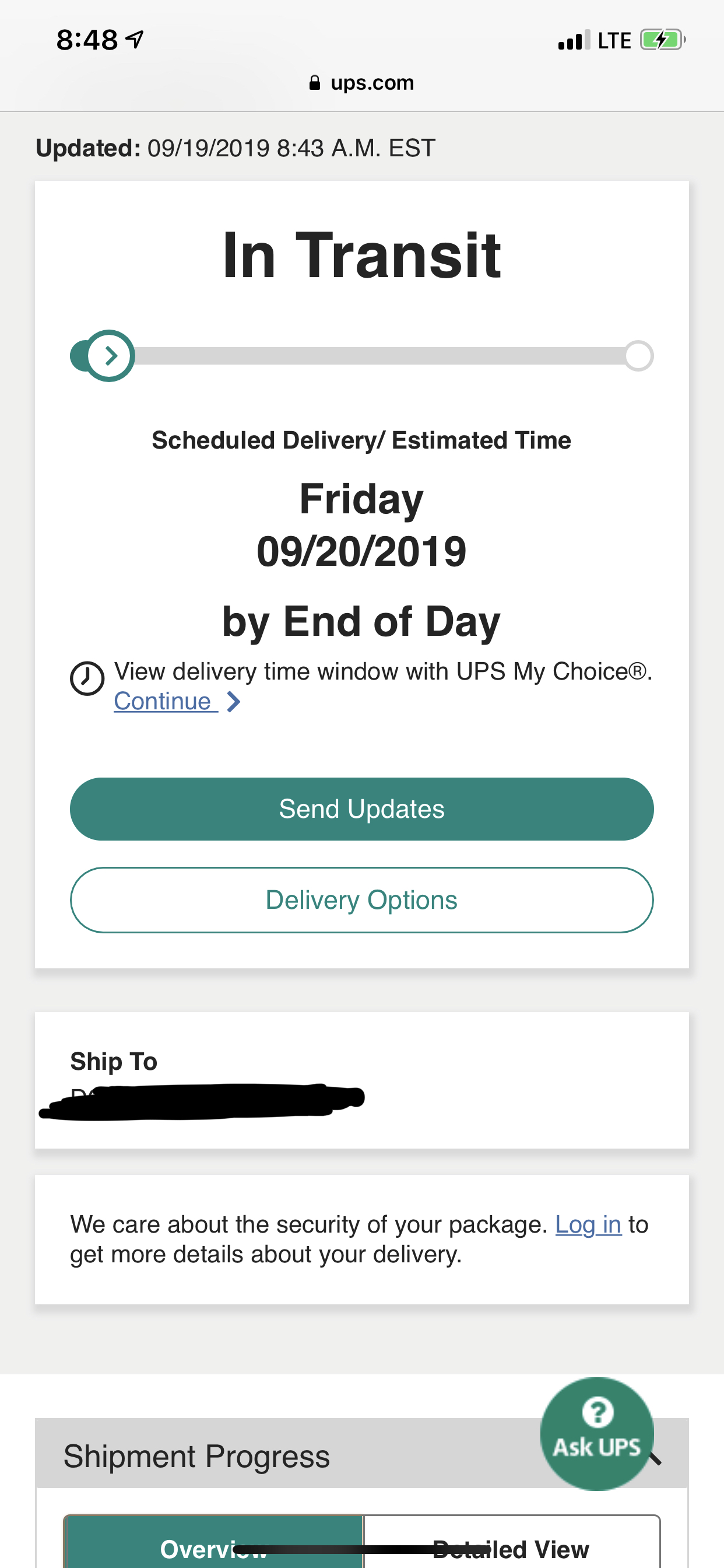Open Delivery Options
This screenshot has height=1568, width=724.
click(x=361, y=900)
